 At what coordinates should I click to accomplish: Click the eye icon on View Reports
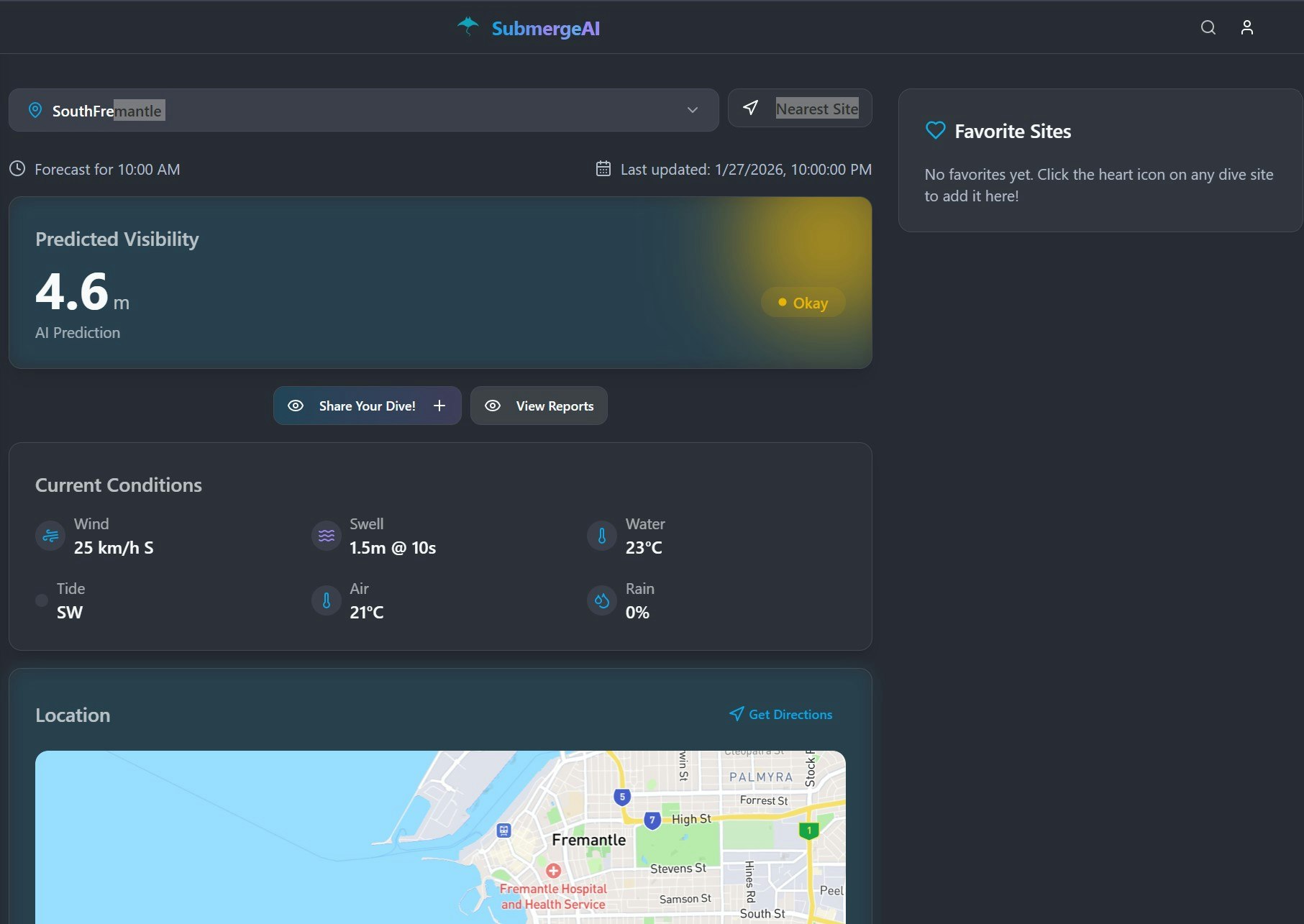tap(492, 405)
